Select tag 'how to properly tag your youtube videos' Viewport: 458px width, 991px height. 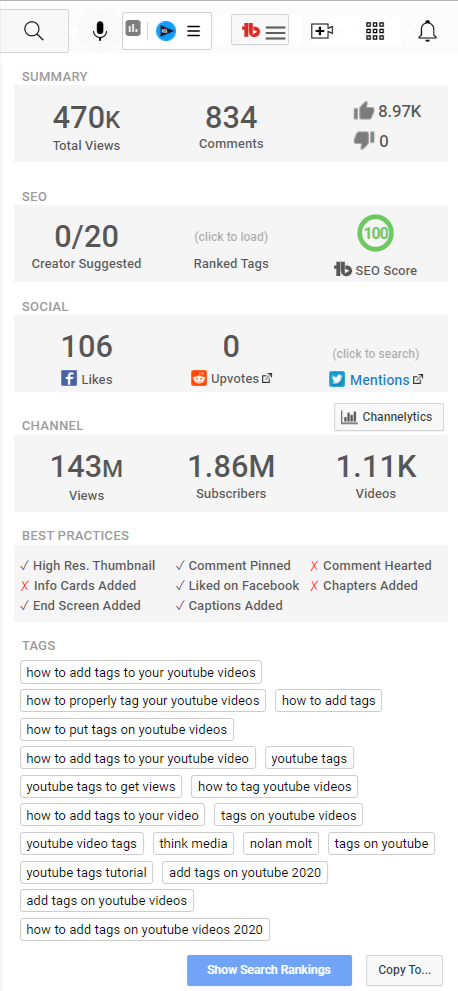click(x=143, y=700)
